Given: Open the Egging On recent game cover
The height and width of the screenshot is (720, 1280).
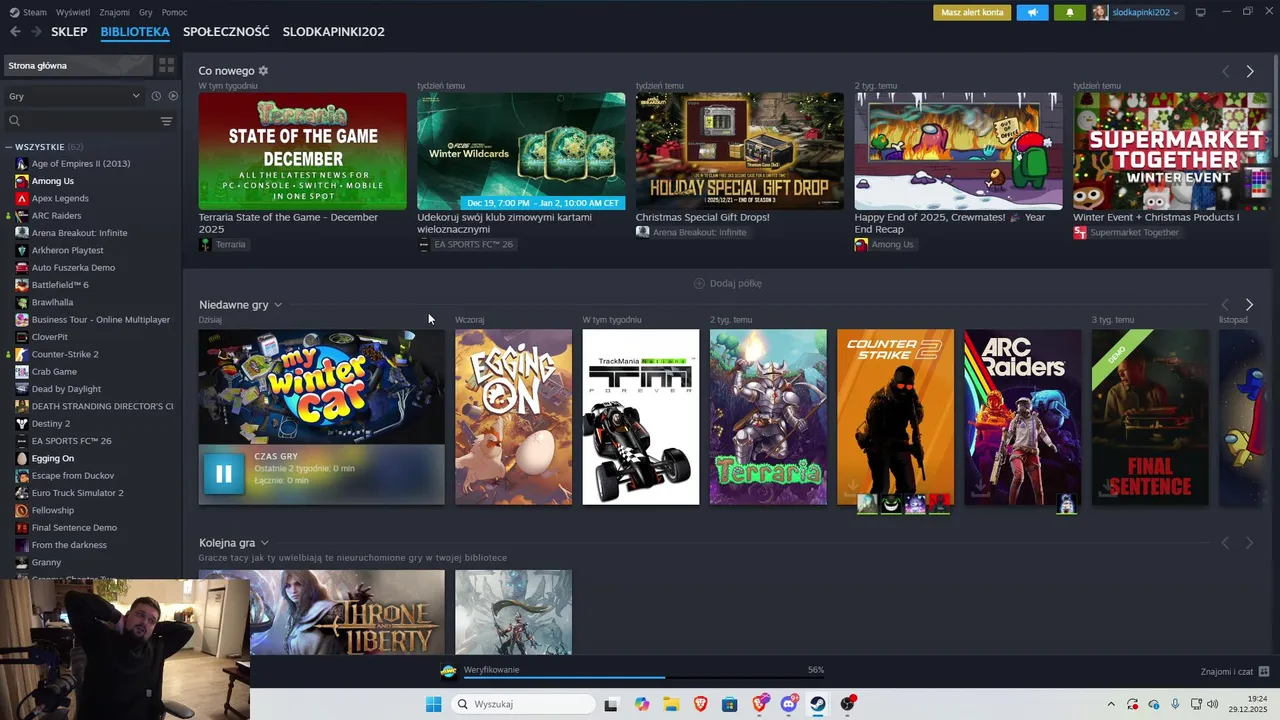Looking at the screenshot, I should tap(514, 417).
